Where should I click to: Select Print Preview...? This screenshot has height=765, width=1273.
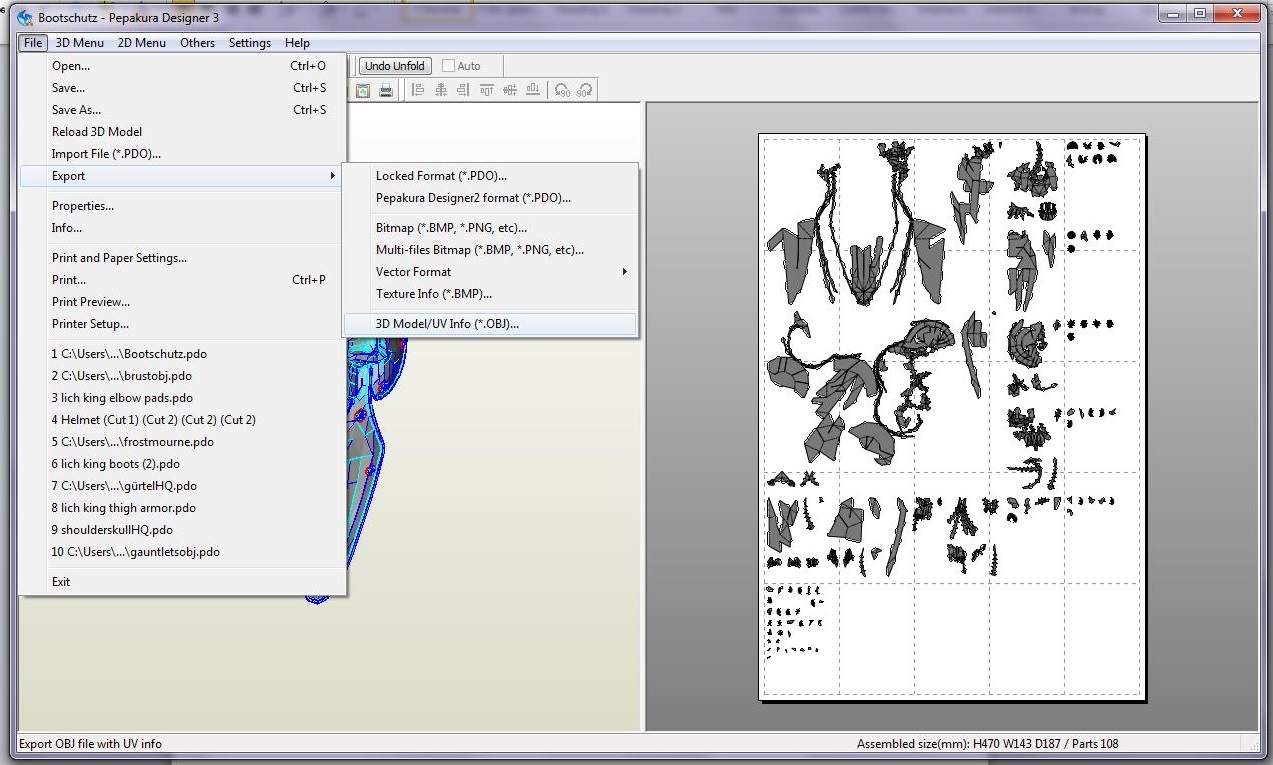point(183,302)
